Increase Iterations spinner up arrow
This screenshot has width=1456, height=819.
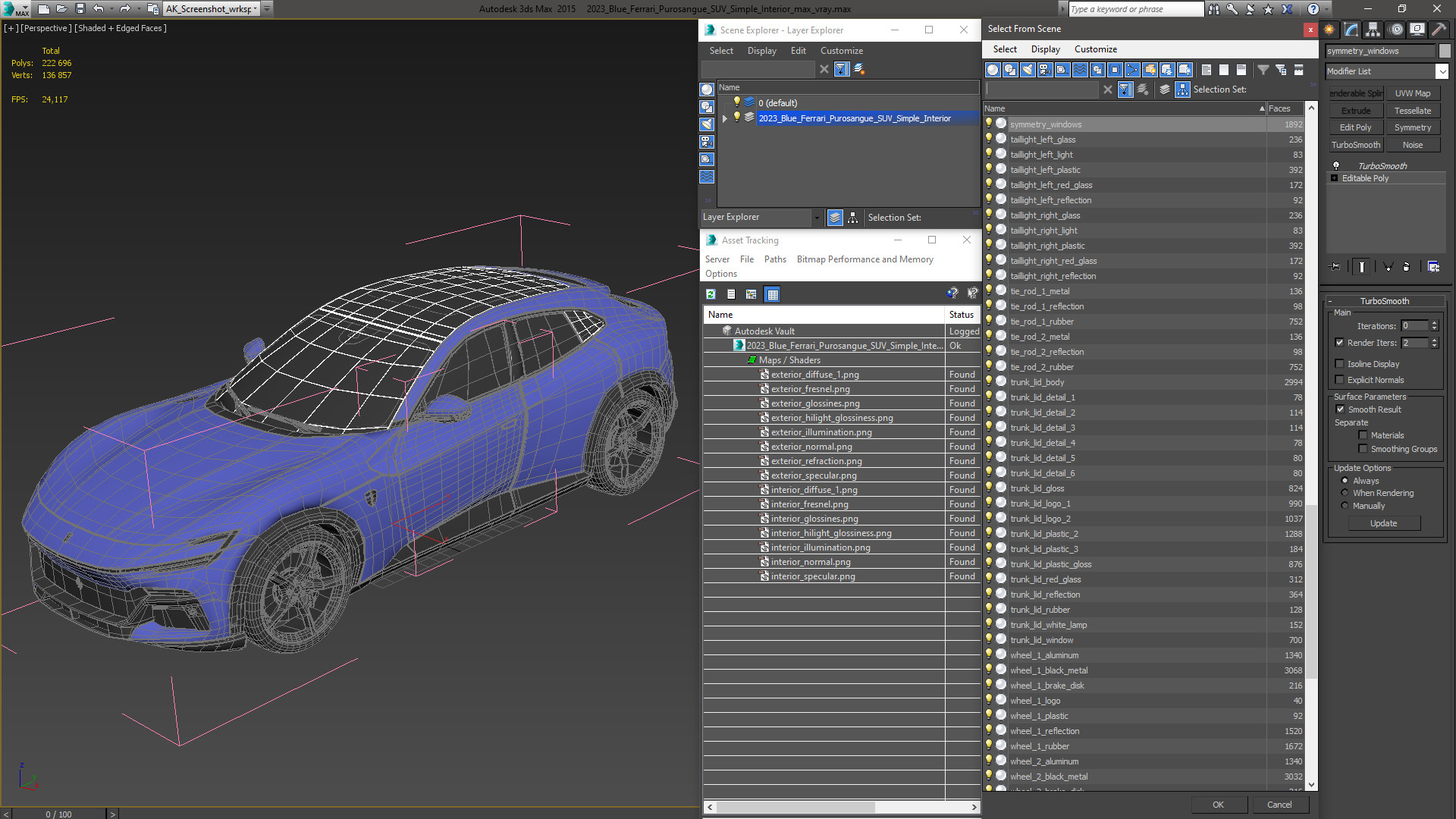point(1434,323)
